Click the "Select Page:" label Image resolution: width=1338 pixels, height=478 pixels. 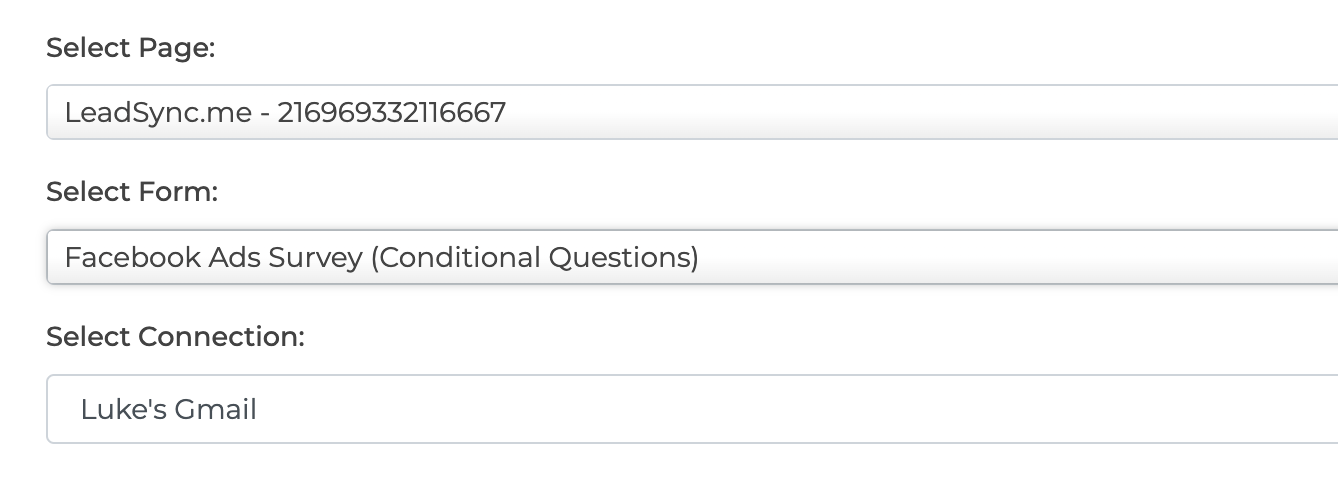(x=131, y=48)
